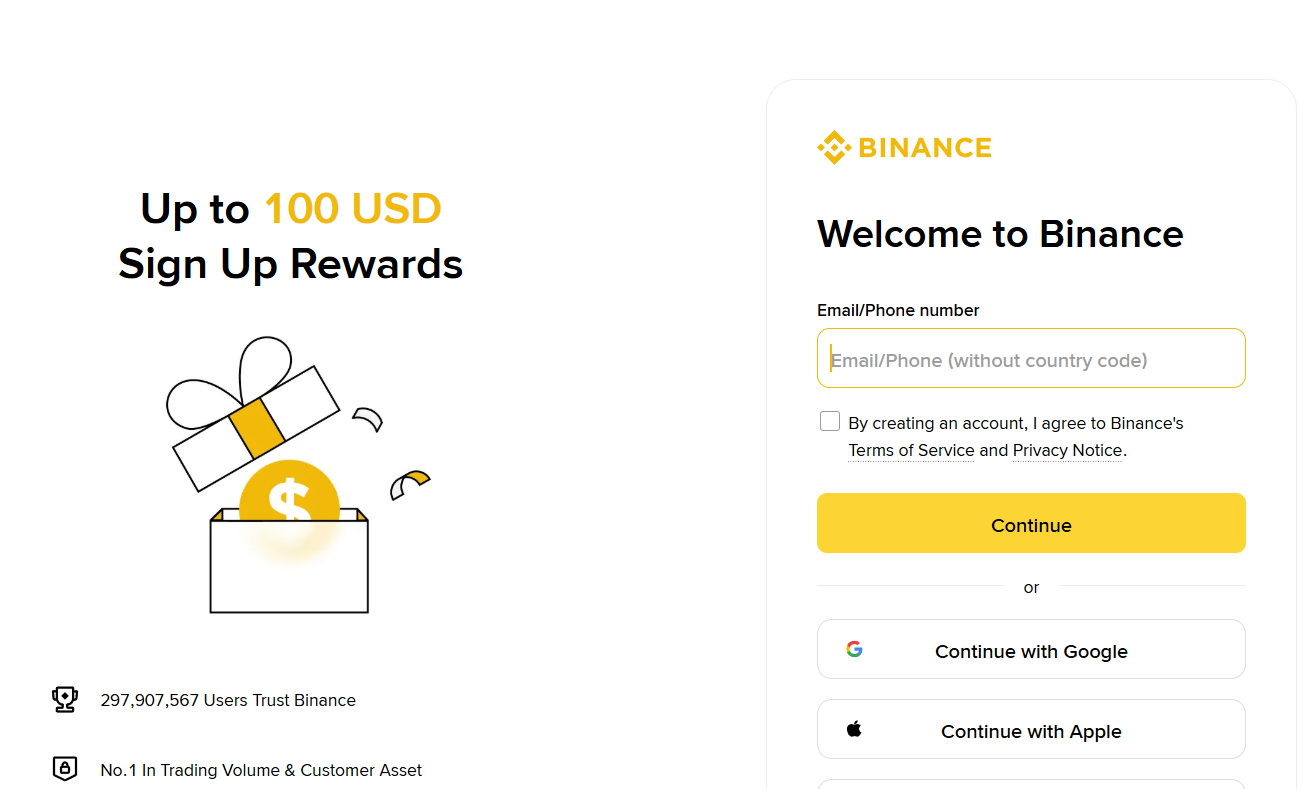This screenshot has width=1312, height=789.
Task: Click the trophy icon beside the user count
Action: (x=65, y=700)
